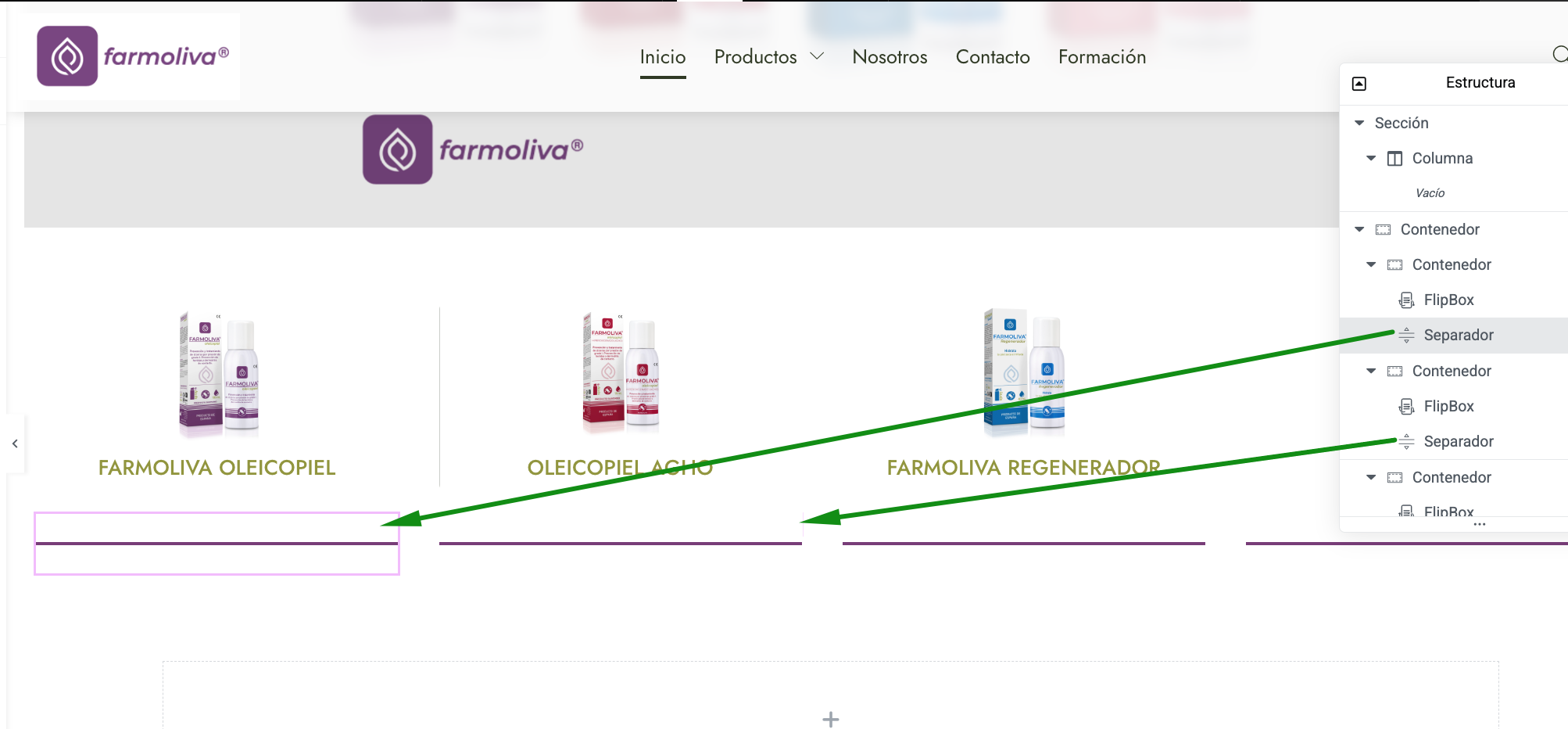Click the Farmoliva logo in the header
The width and height of the screenshot is (1568, 729).
coord(133,56)
